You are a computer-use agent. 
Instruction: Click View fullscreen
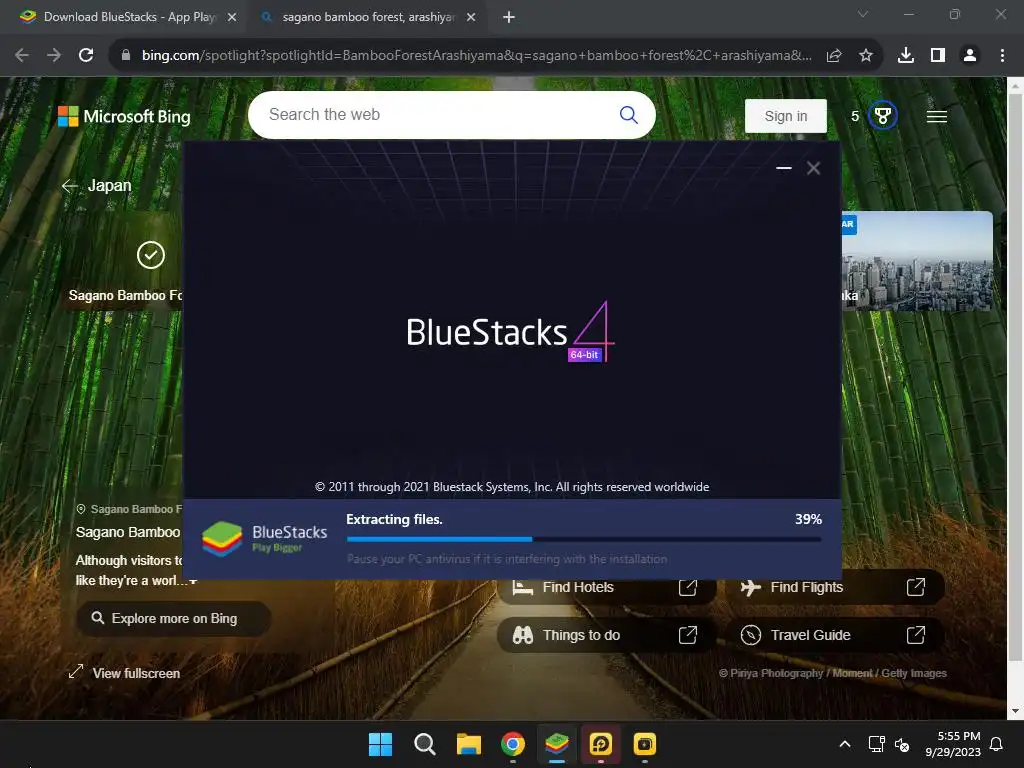tap(124, 673)
